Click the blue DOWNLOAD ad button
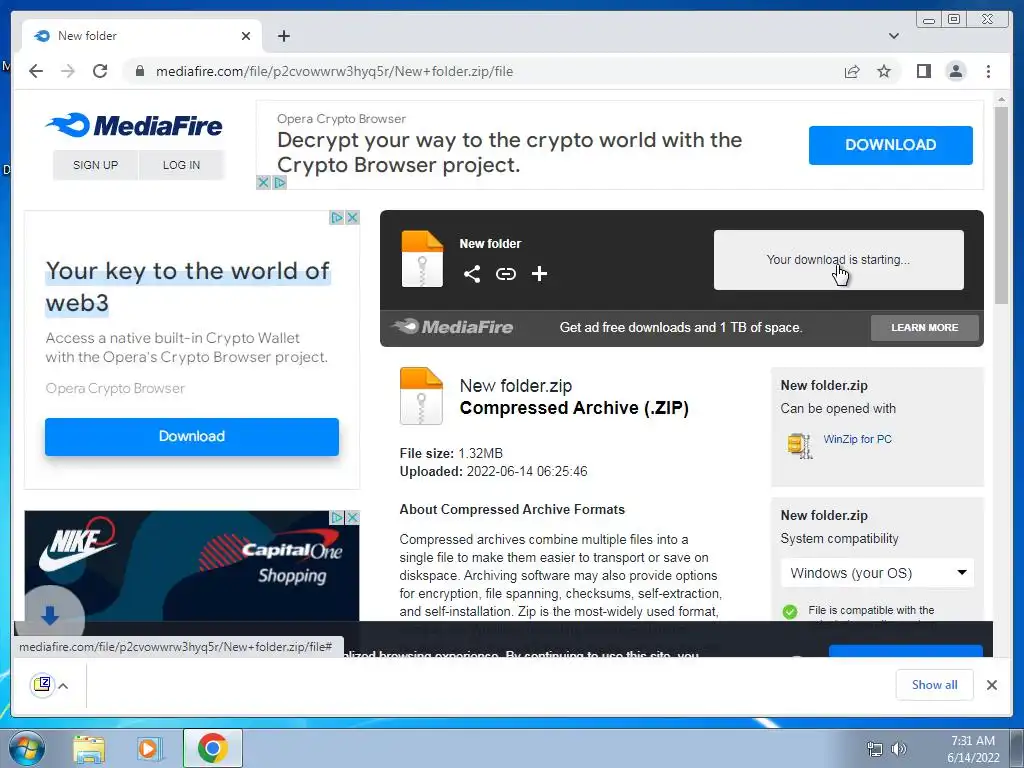 [x=890, y=145]
